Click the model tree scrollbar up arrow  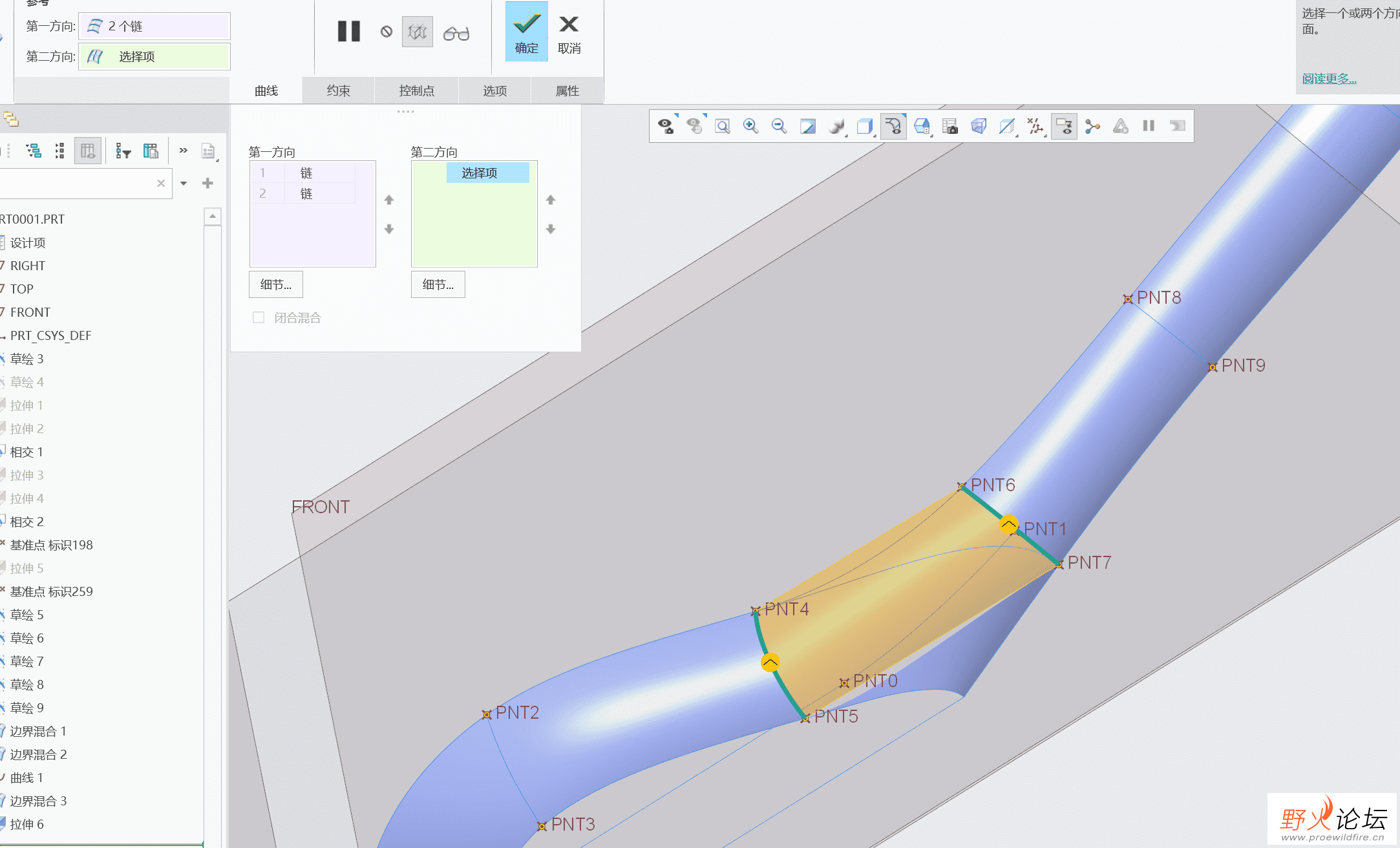click(x=213, y=216)
